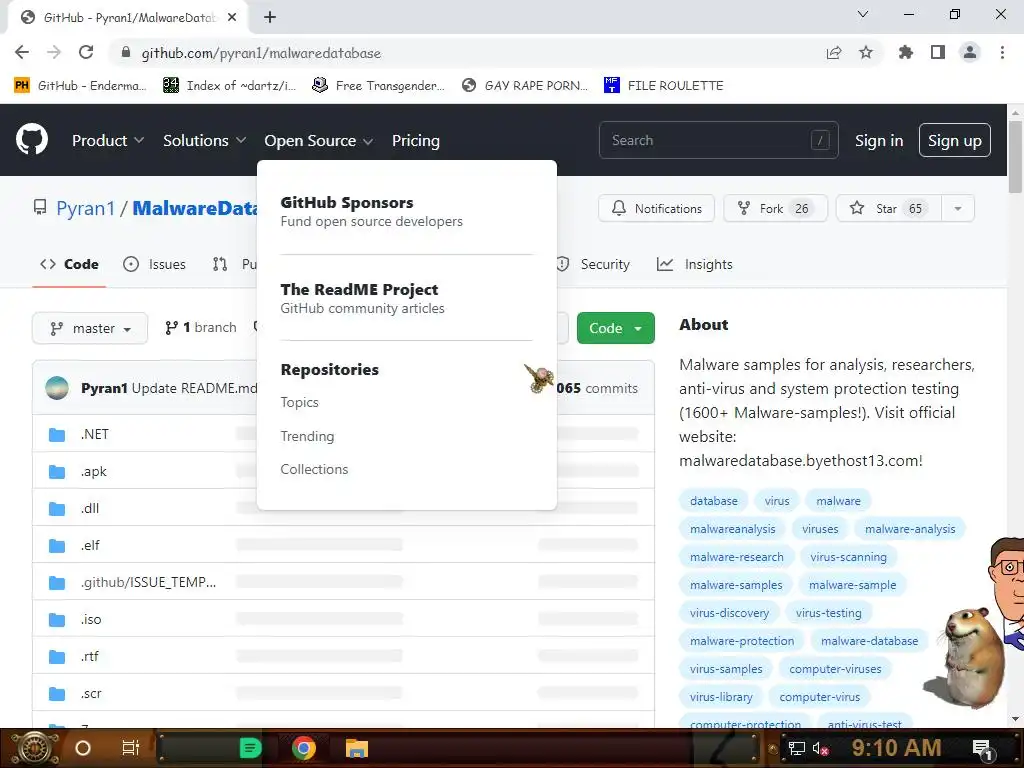This screenshot has height=768, width=1024.
Task: Open the .scr folder
Action: click(91, 694)
